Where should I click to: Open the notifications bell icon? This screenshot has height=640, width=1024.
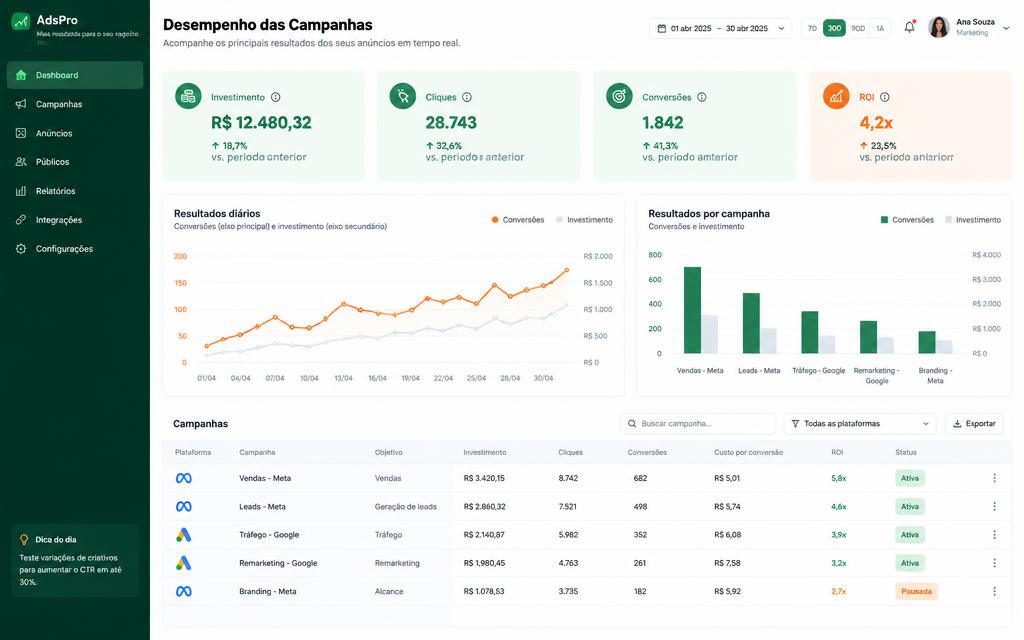coord(909,27)
